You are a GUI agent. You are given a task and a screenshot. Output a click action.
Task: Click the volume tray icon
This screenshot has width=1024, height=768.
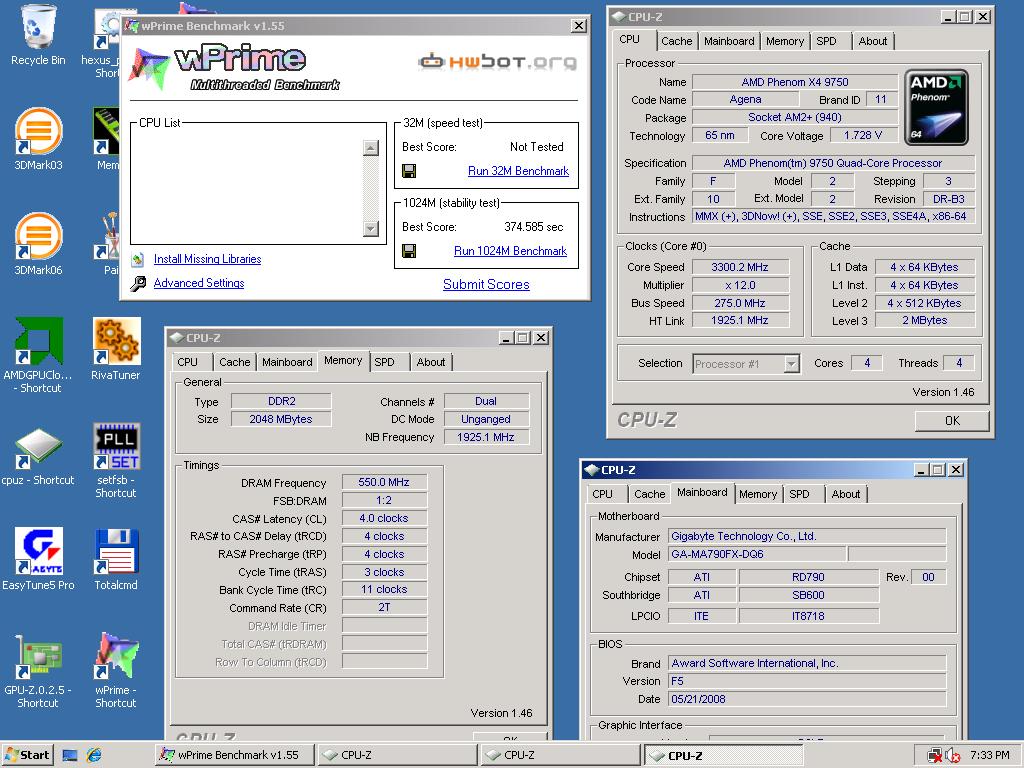(x=953, y=756)
